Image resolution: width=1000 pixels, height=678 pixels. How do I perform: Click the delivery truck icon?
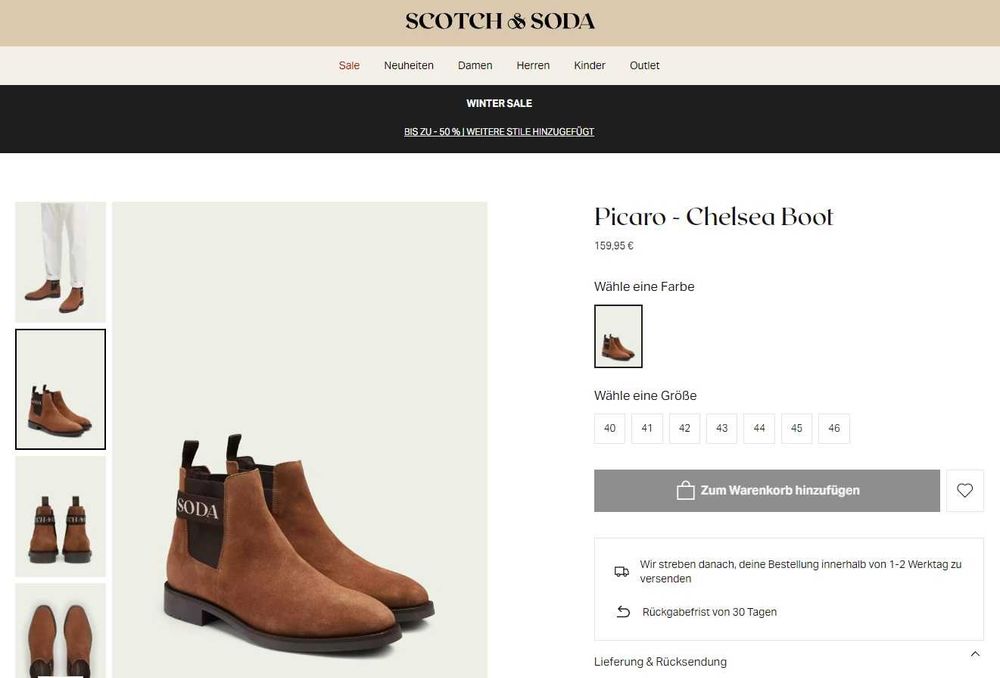[x=622, y=571]
